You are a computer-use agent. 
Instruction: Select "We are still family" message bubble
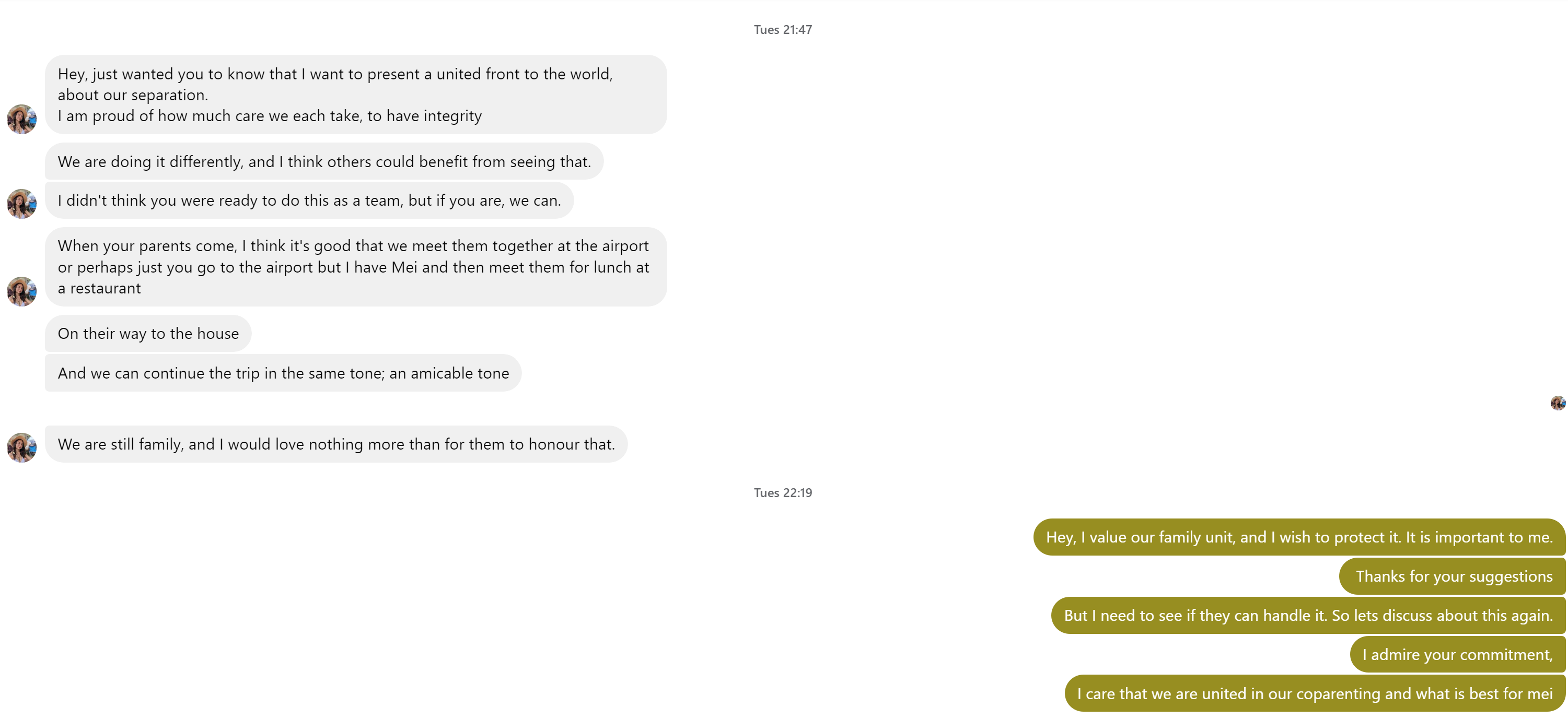pos(336,445)
